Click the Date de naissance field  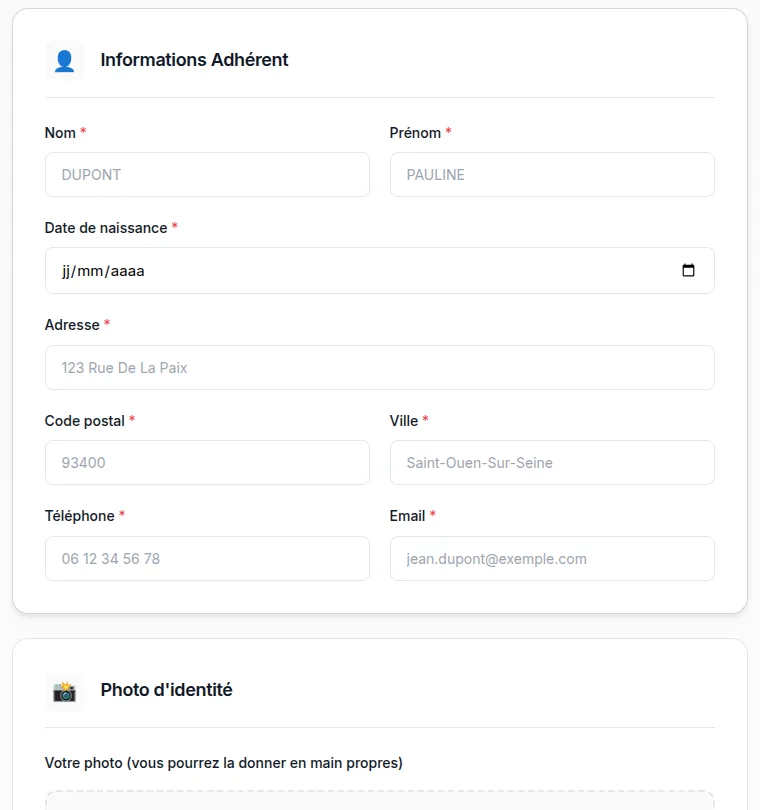(x=380, y=271)
